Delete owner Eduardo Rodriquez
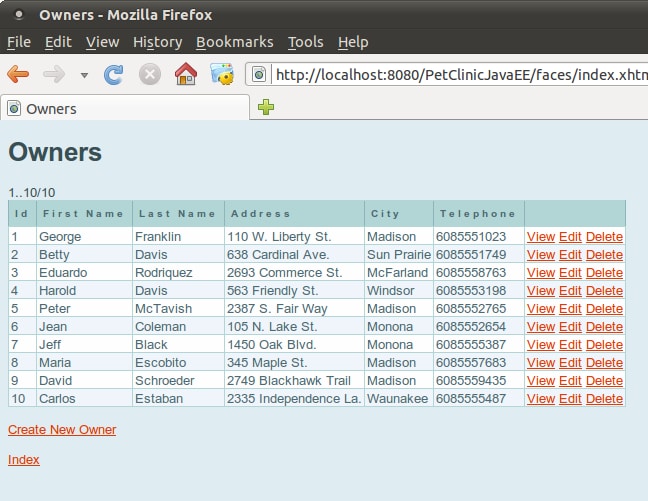 pos(604,273)
